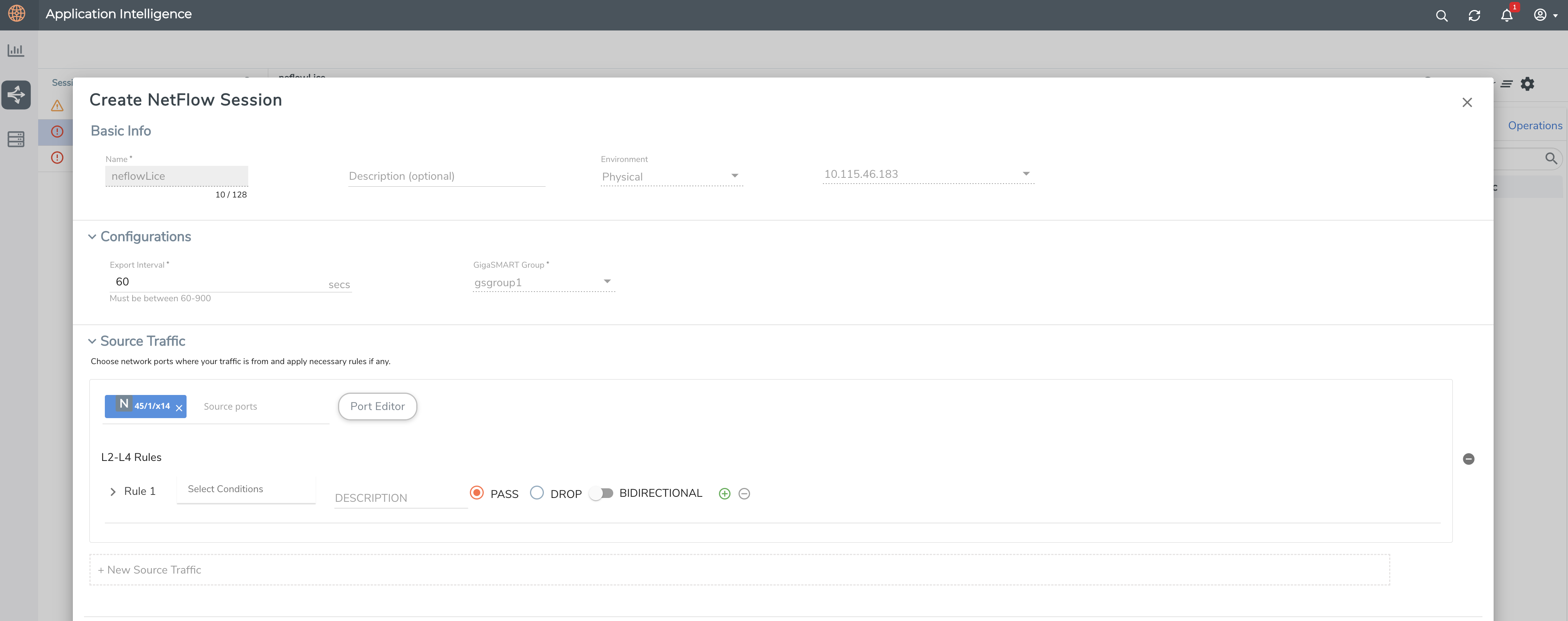Screen dimensions: 1568x621
Task: Collapse the Configurations section
Action: click(92, 236)
